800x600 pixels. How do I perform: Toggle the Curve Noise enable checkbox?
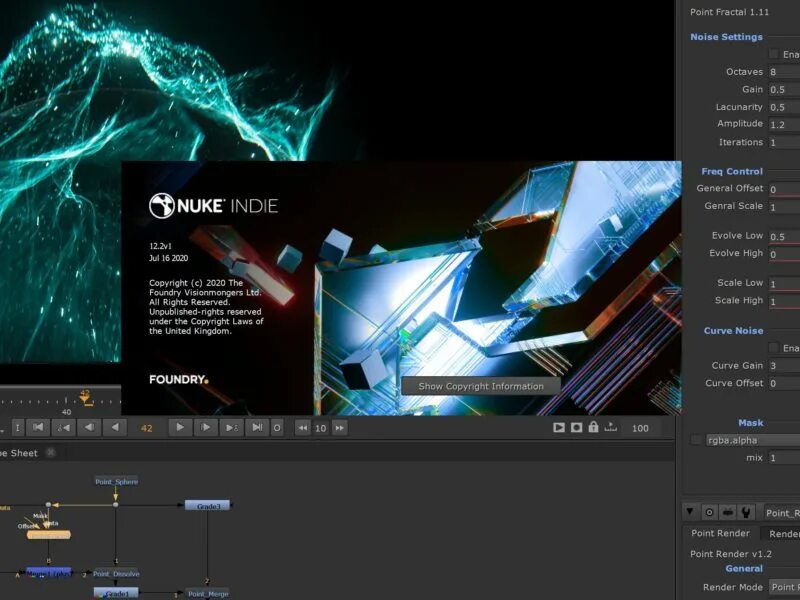tap(774, 347)
